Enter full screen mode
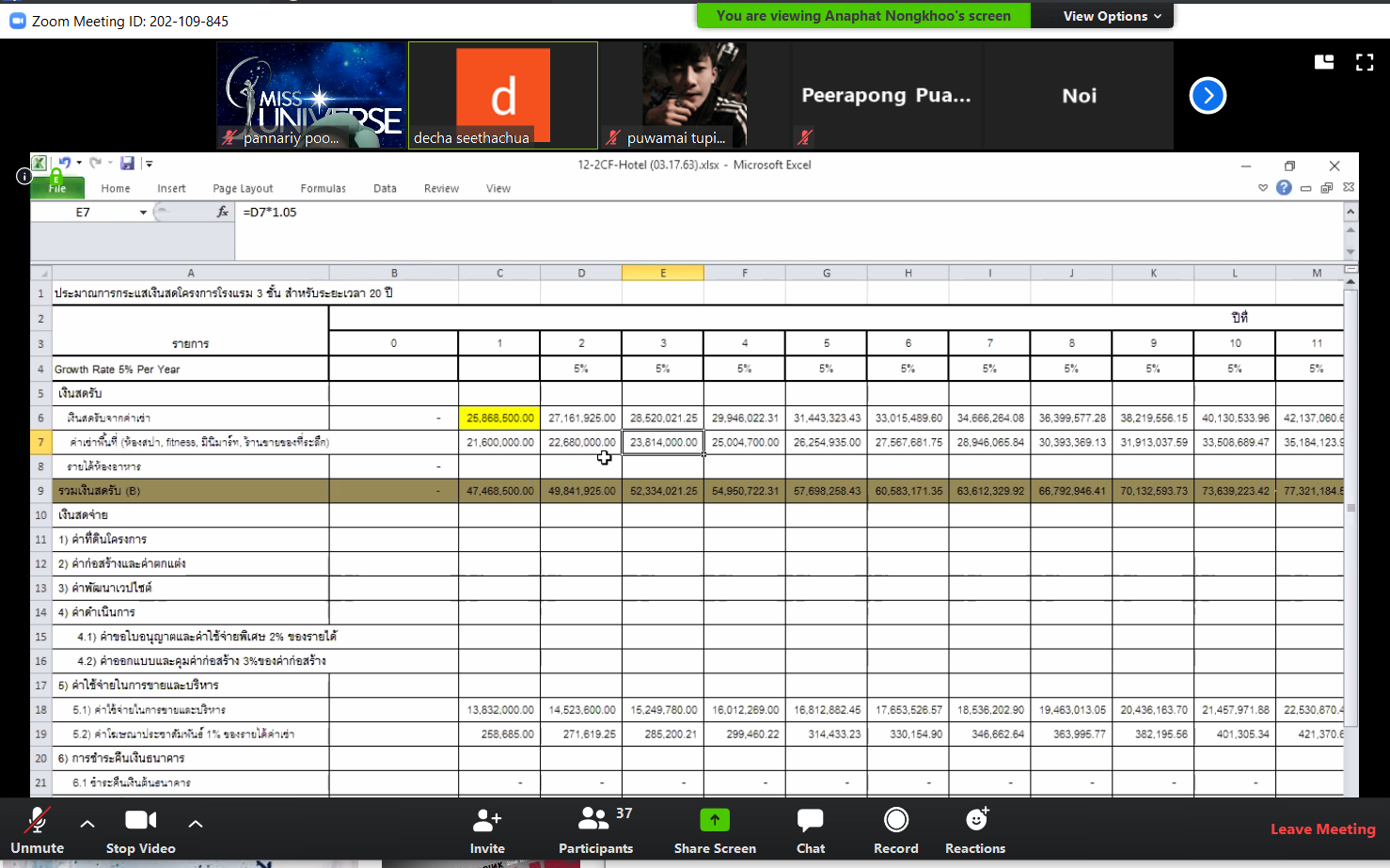The image size is (1390, 868). [x=1365, y=62]
